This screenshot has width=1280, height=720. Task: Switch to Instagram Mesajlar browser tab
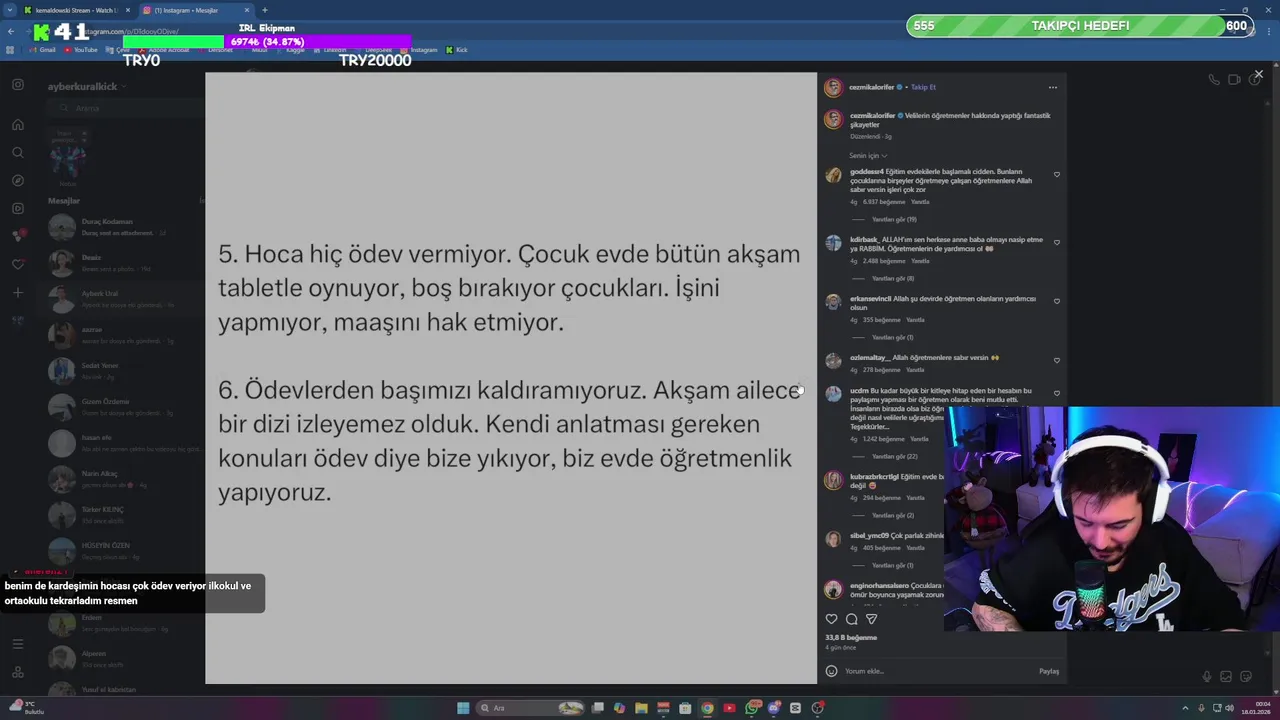193,10
